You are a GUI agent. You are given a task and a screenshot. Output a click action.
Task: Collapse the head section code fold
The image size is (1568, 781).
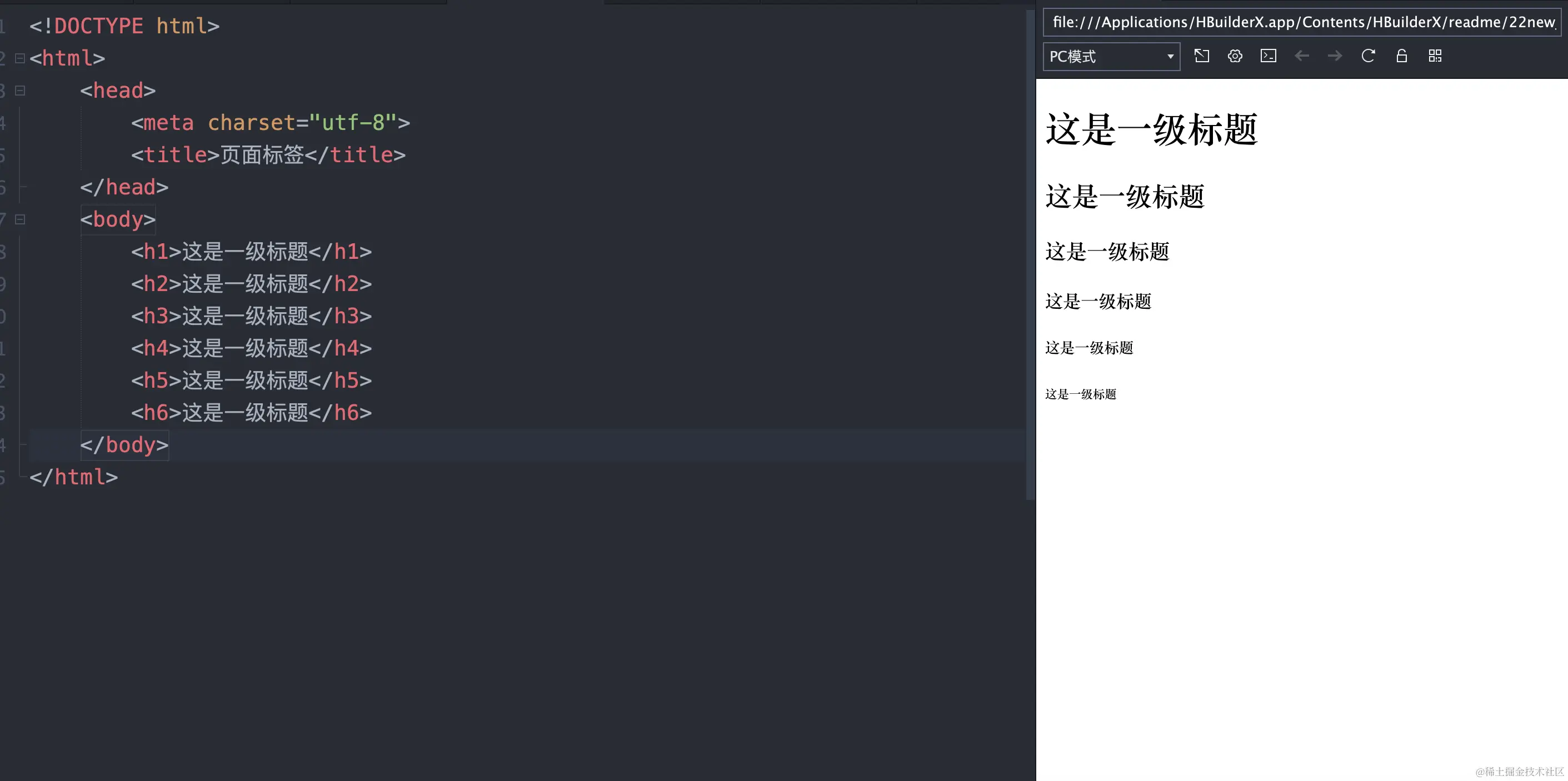click(19, 90)
